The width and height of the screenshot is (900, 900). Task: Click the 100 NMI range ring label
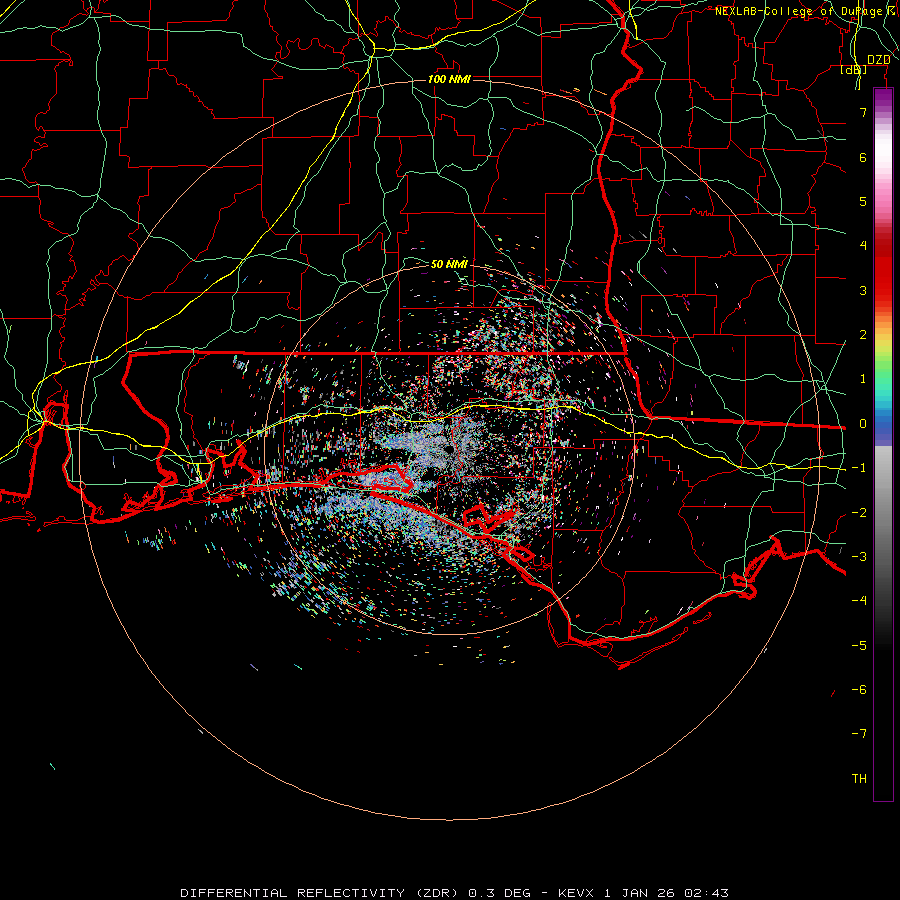coord(449,79)
